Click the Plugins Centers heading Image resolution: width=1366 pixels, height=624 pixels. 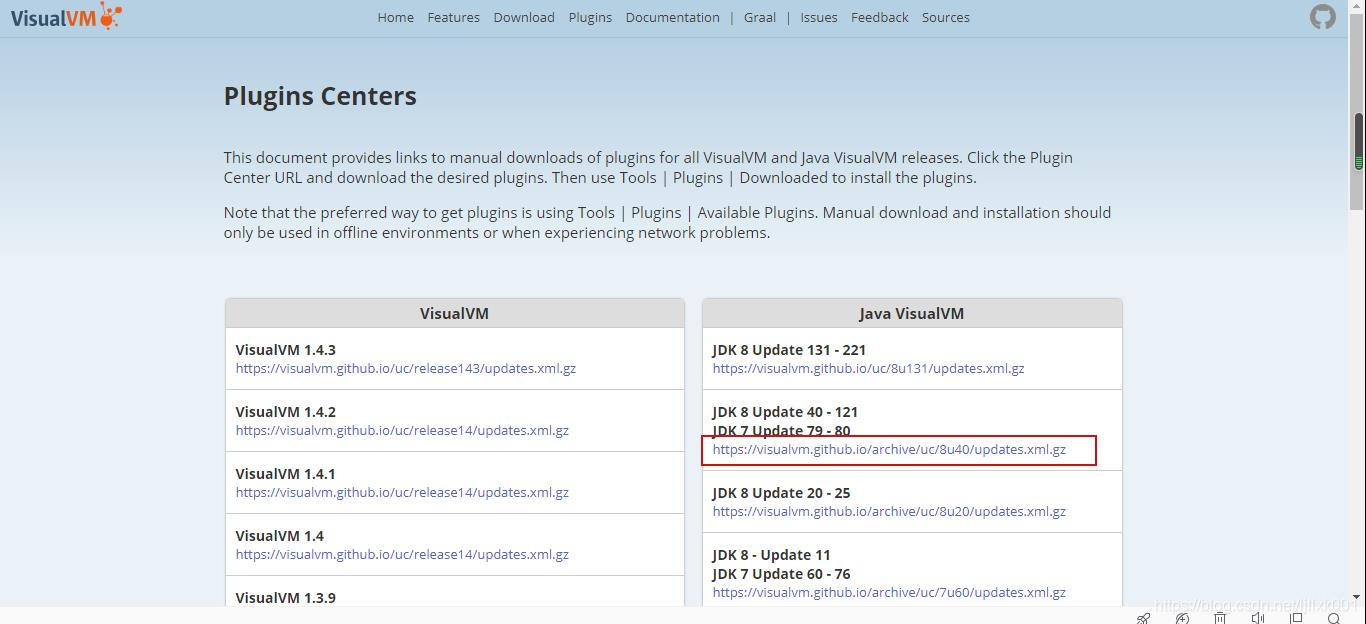(320, 96)
